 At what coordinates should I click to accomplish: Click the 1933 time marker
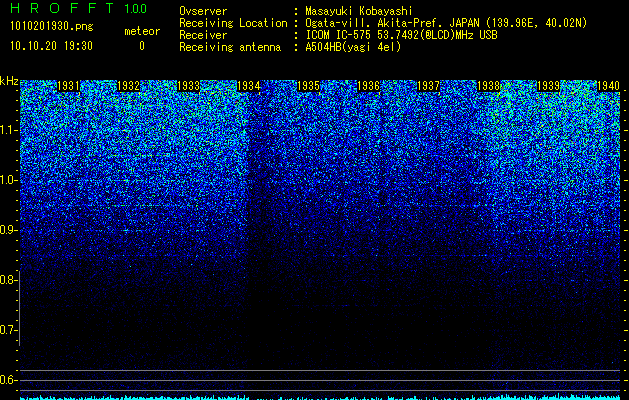tap(189, 86)
